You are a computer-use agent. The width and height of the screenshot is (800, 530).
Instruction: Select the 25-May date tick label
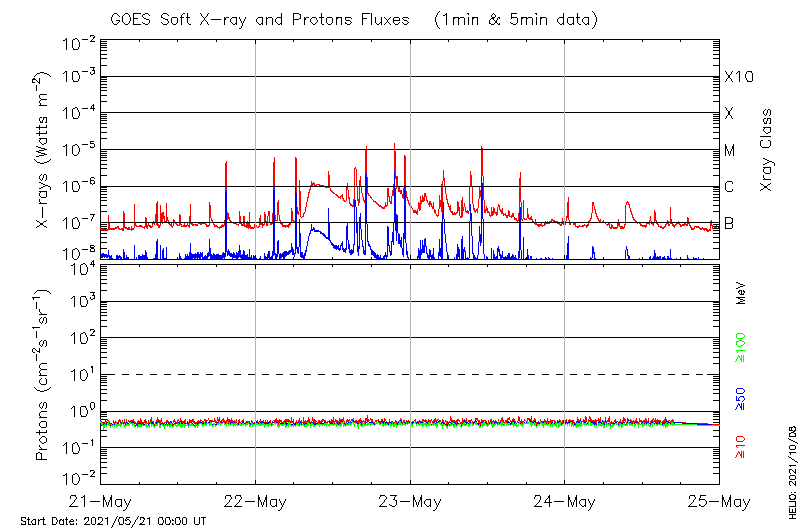tap(717, 501)
